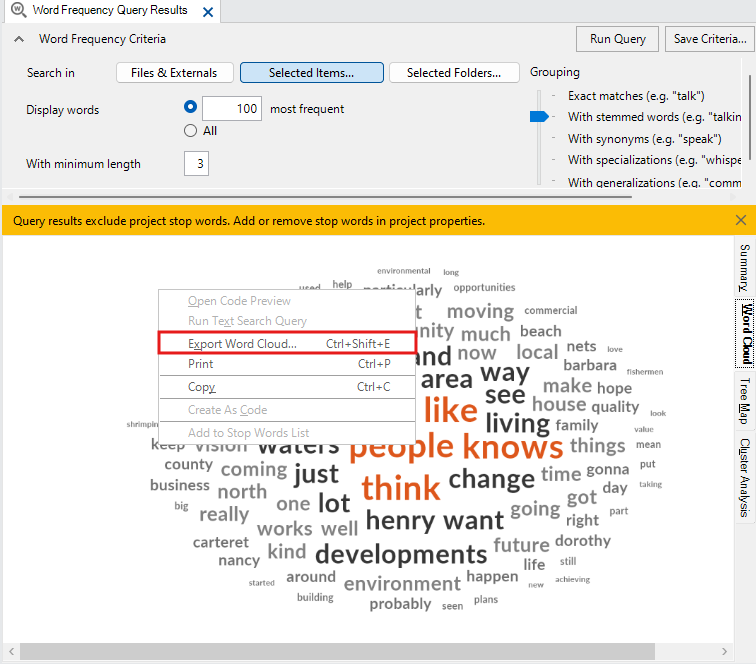756x664 pixels.
Task: Choose Print from the context menu
Action: tap(287, 364)
